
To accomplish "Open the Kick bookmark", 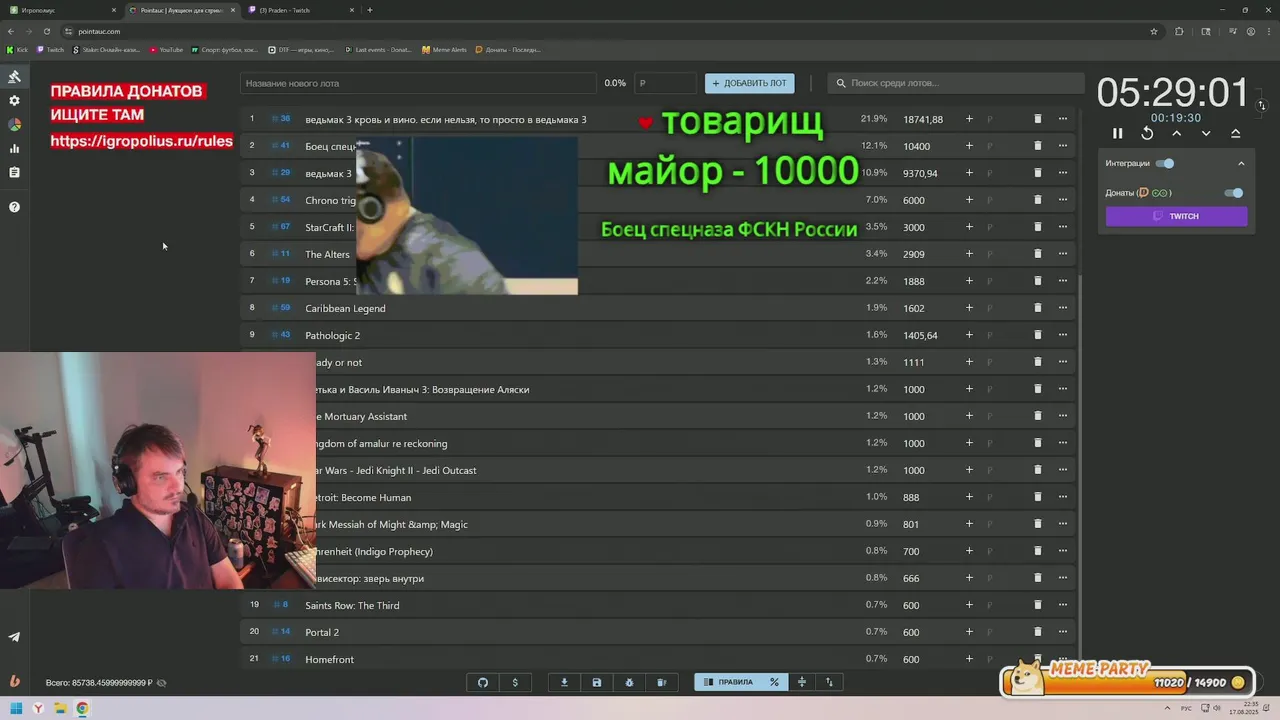I will [18, 49].
